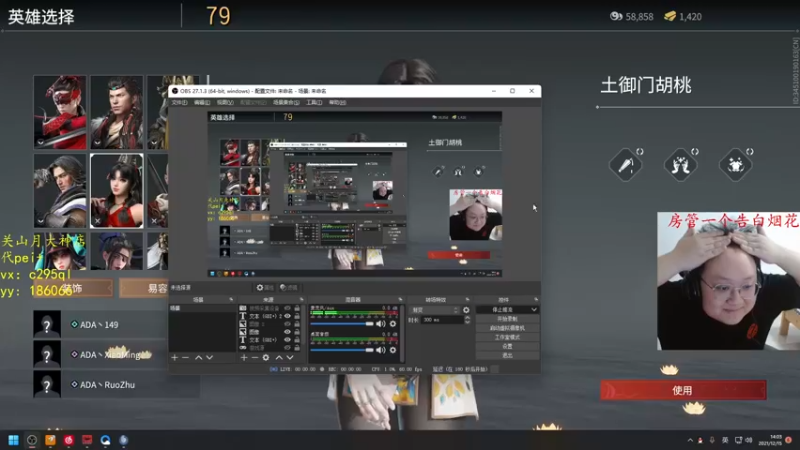Open source properties gear in sources toolbar

click(266, 358)
